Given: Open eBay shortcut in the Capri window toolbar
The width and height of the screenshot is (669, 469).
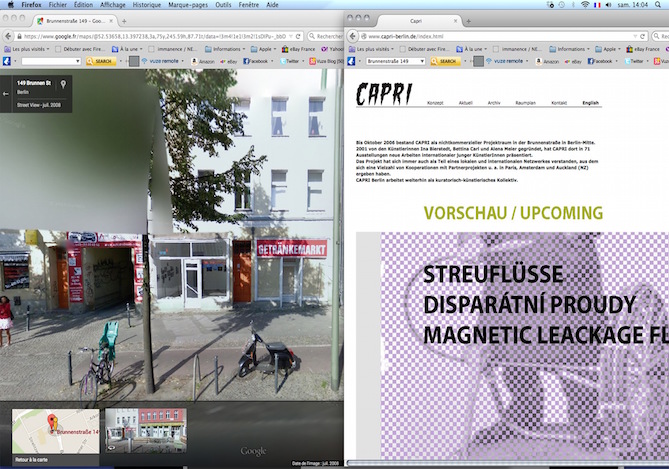Looking at the screenshot, I should pos(573,61).
